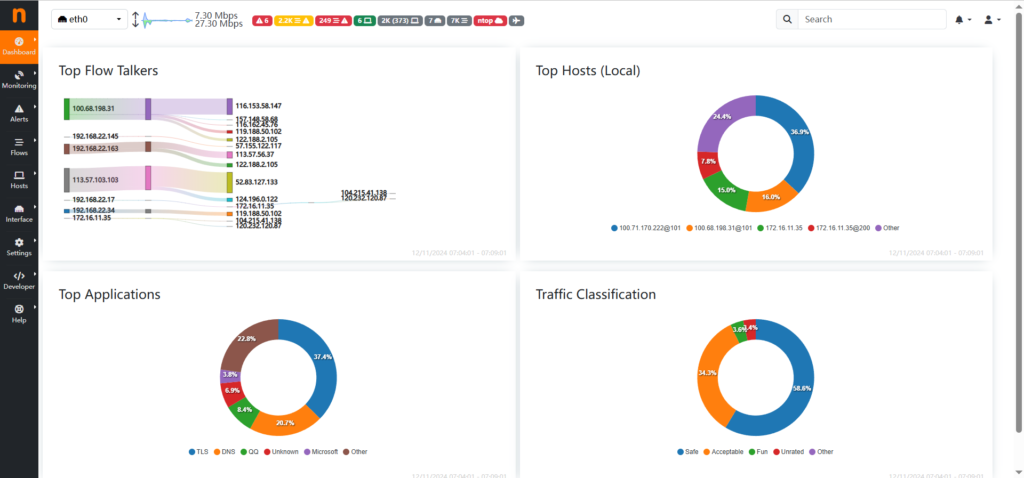This screenshot has width=1024, height=478.
Task: Toggle Safe legend in Traffic Classification
Action: [x=688, y=451]
